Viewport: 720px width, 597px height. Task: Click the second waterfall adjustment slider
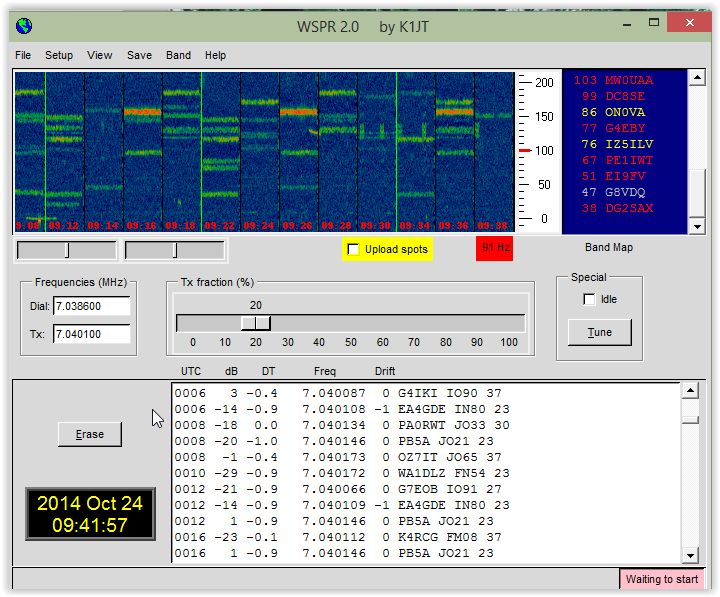click(174, 251)
